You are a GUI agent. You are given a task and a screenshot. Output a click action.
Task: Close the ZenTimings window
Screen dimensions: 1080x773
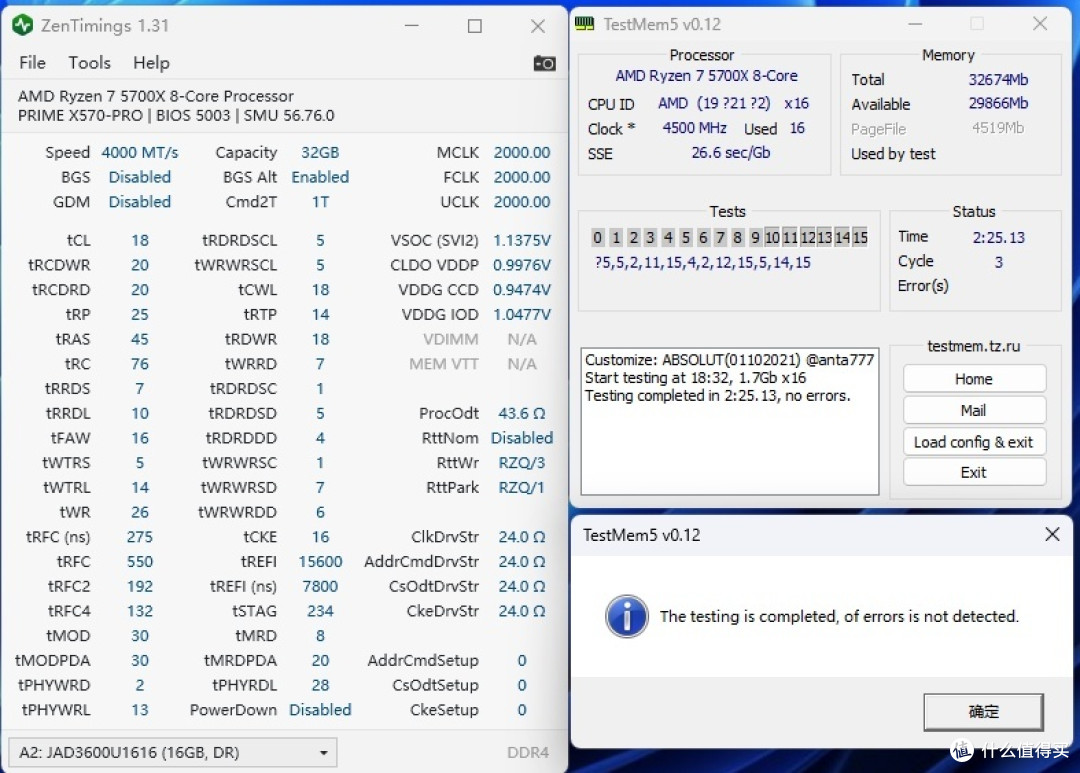538,25
